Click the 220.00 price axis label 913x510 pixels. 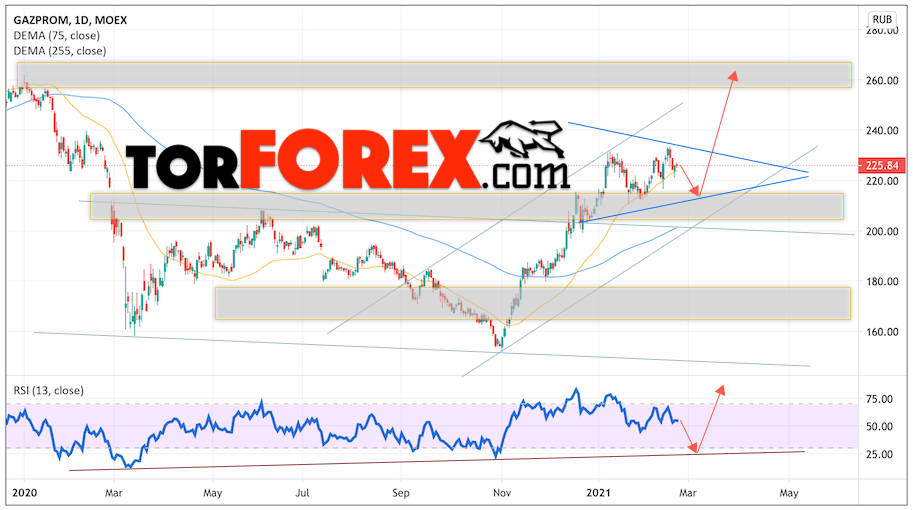tap(882, 181)
